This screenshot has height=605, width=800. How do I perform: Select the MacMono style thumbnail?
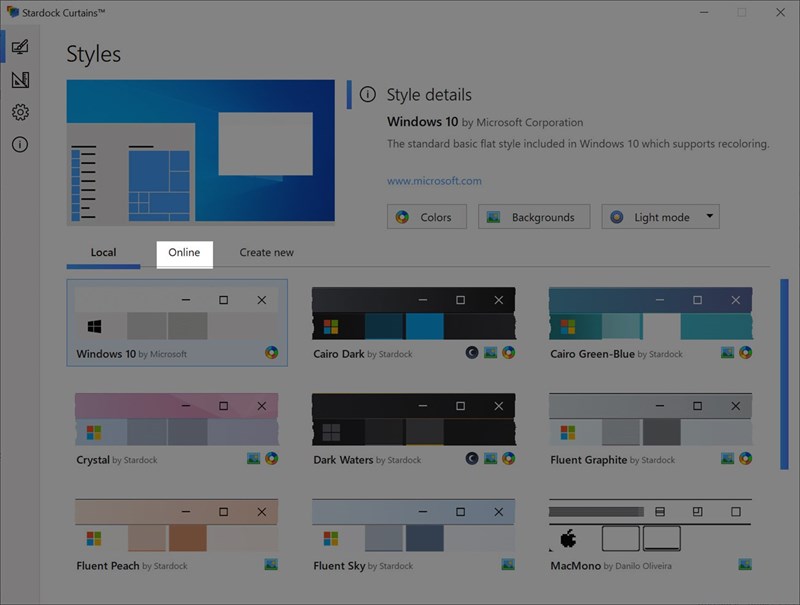coord(651,525)
